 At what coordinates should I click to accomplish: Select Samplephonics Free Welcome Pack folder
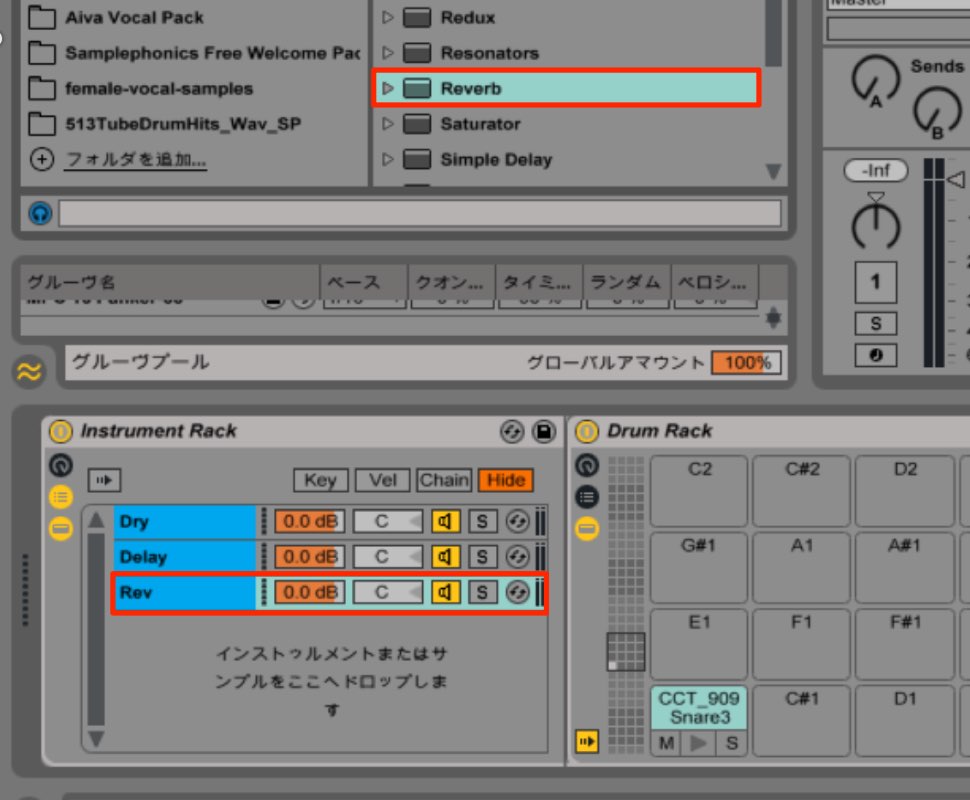(194, 53)
